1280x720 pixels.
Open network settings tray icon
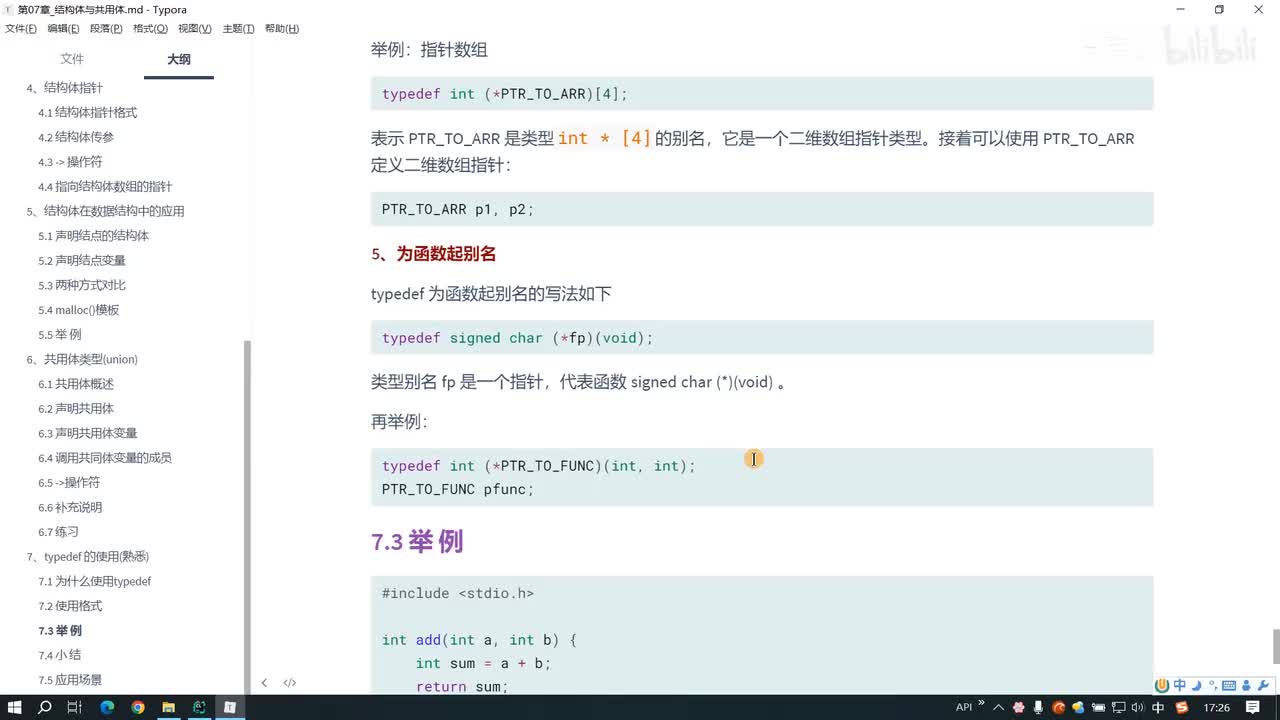(x=1118, y=707)
